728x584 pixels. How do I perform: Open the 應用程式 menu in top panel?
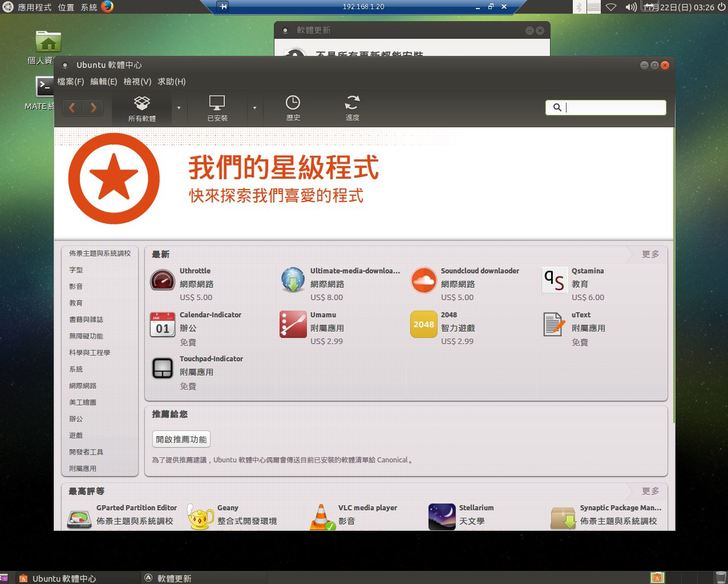[34, 7]
